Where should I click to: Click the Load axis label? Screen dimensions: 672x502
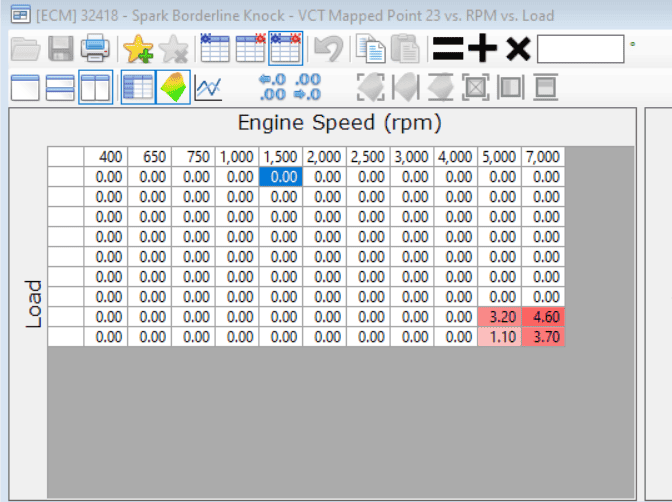pos(33,304)
